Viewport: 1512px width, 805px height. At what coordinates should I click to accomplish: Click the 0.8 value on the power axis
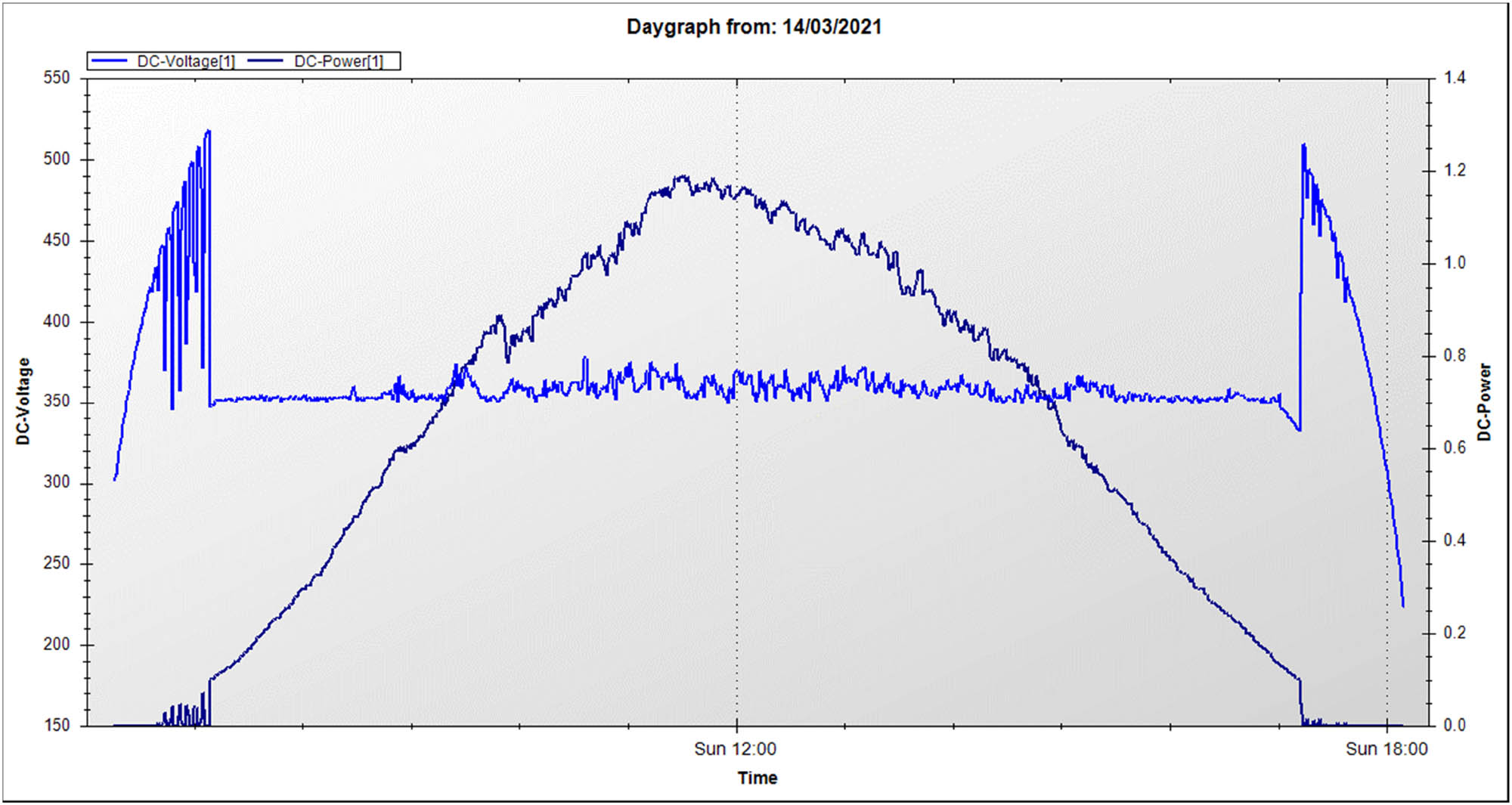click(1455, 355)
